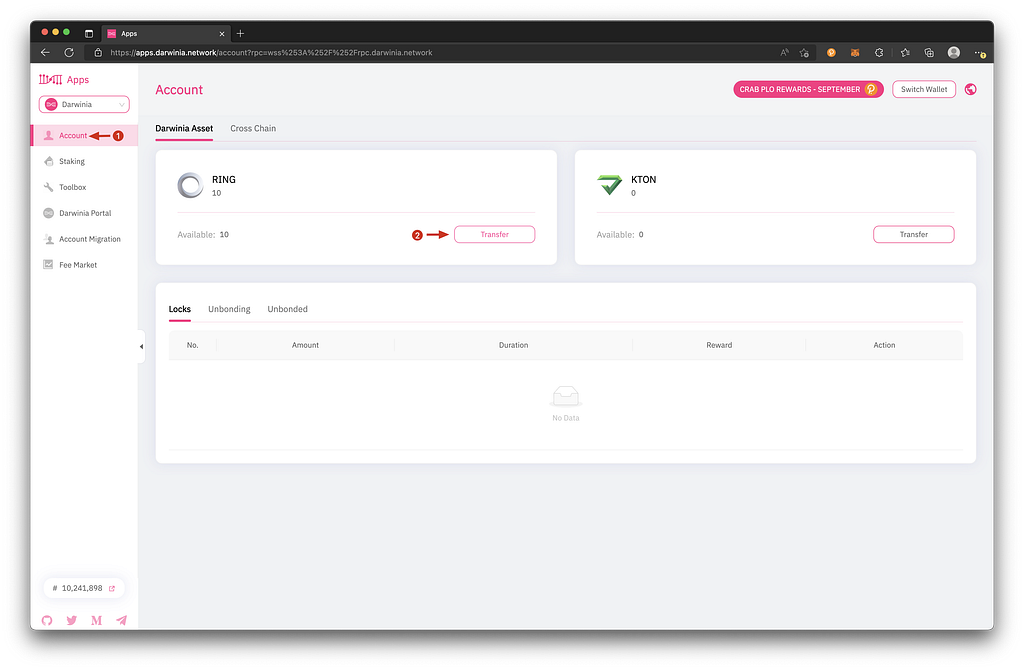Click the Duration column header
Viewport: 1024px width, 670px height.
[513, 345]
